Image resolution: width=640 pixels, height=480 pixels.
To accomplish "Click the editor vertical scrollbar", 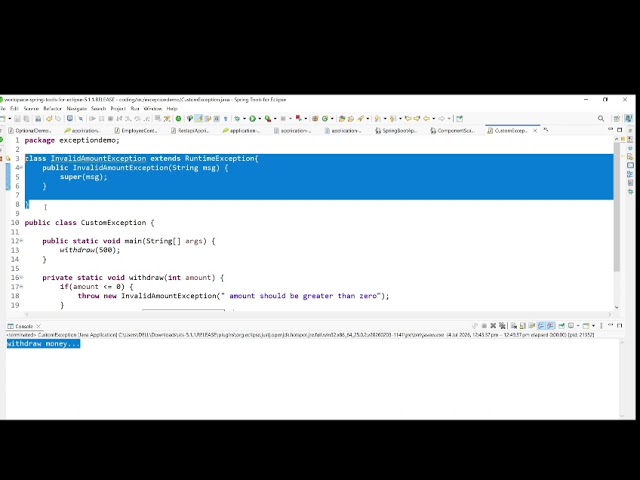I will (617, 207).
